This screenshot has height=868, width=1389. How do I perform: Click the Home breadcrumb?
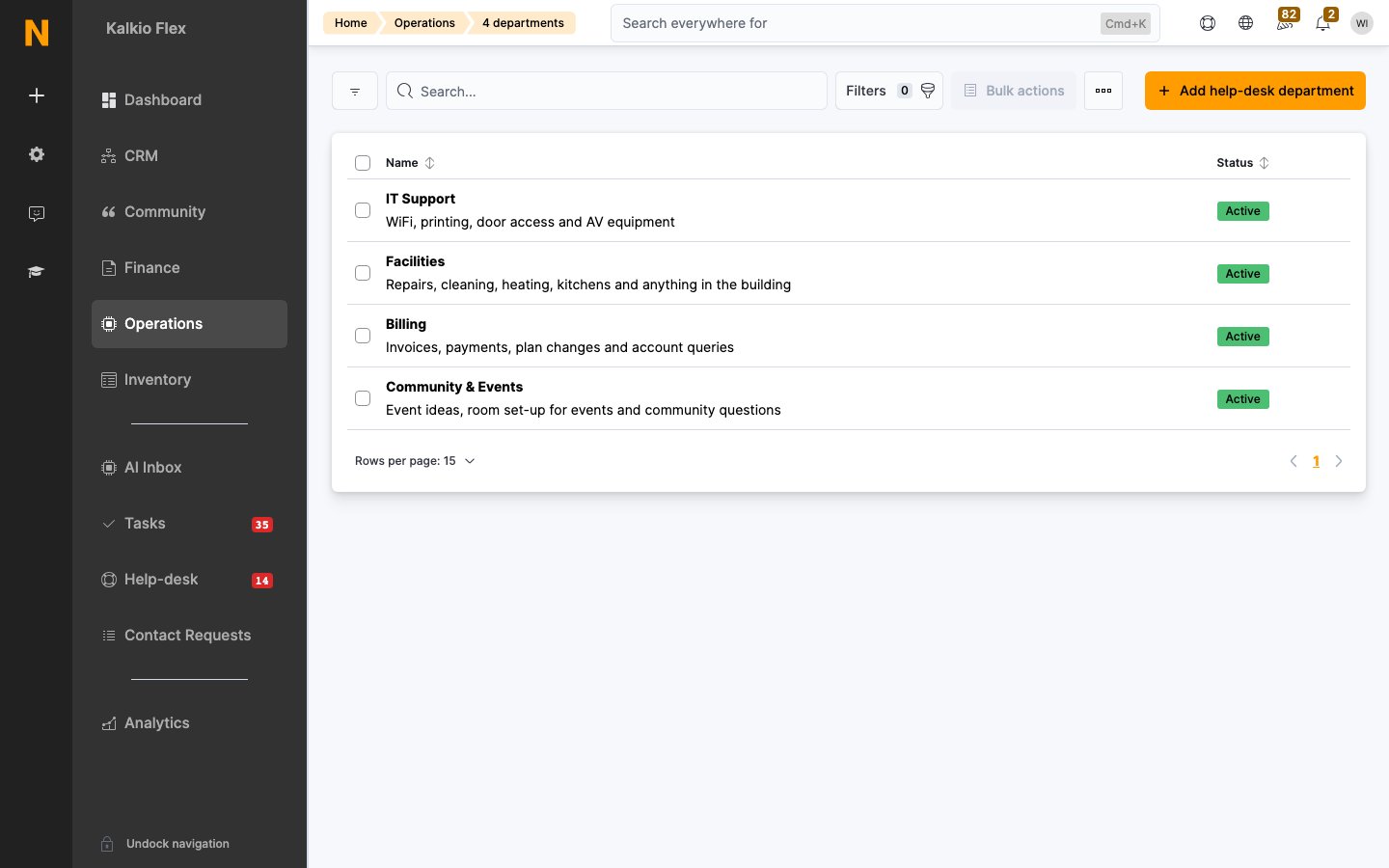(351, 23)
